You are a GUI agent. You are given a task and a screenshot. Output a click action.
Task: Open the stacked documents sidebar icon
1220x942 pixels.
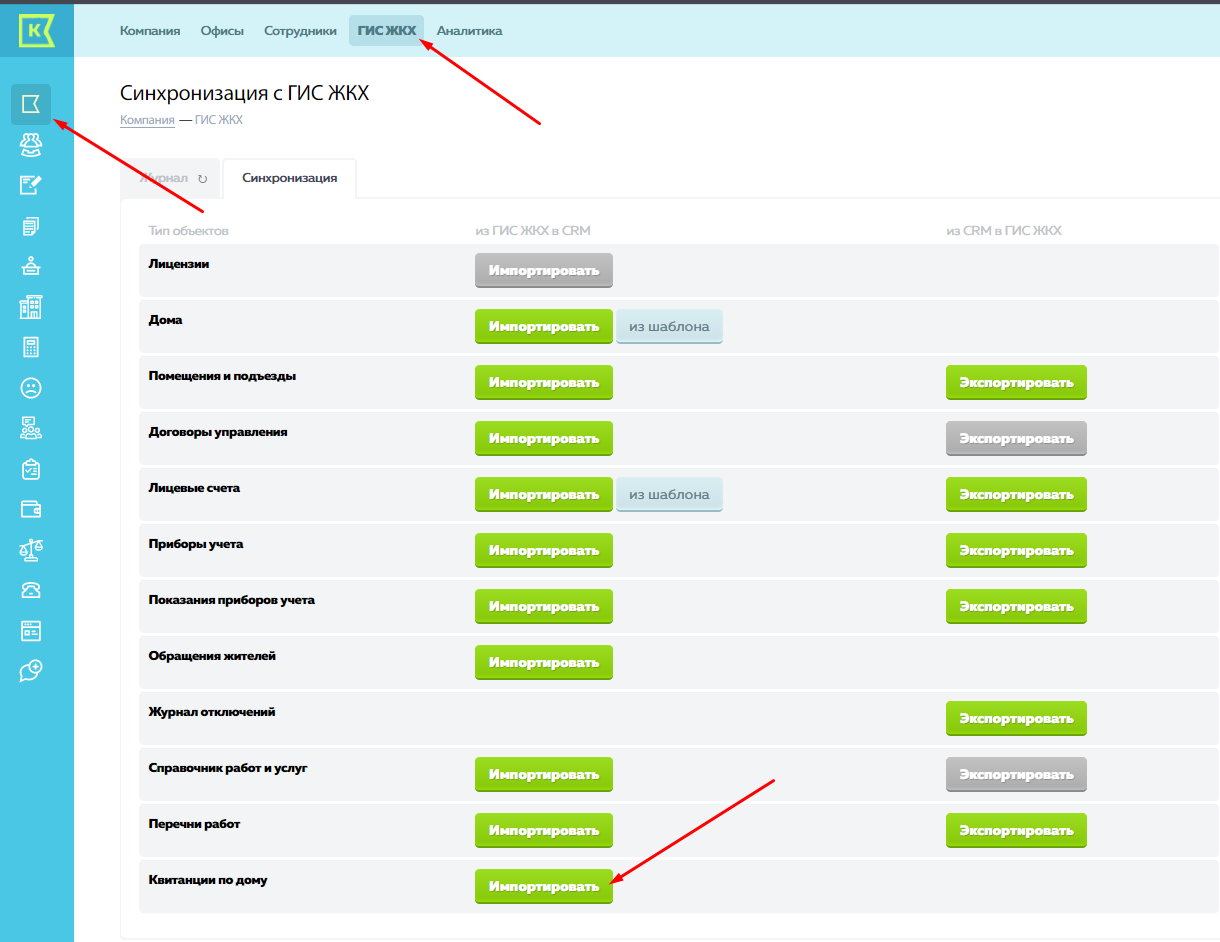pyautogui.click(x=31, y=226)
